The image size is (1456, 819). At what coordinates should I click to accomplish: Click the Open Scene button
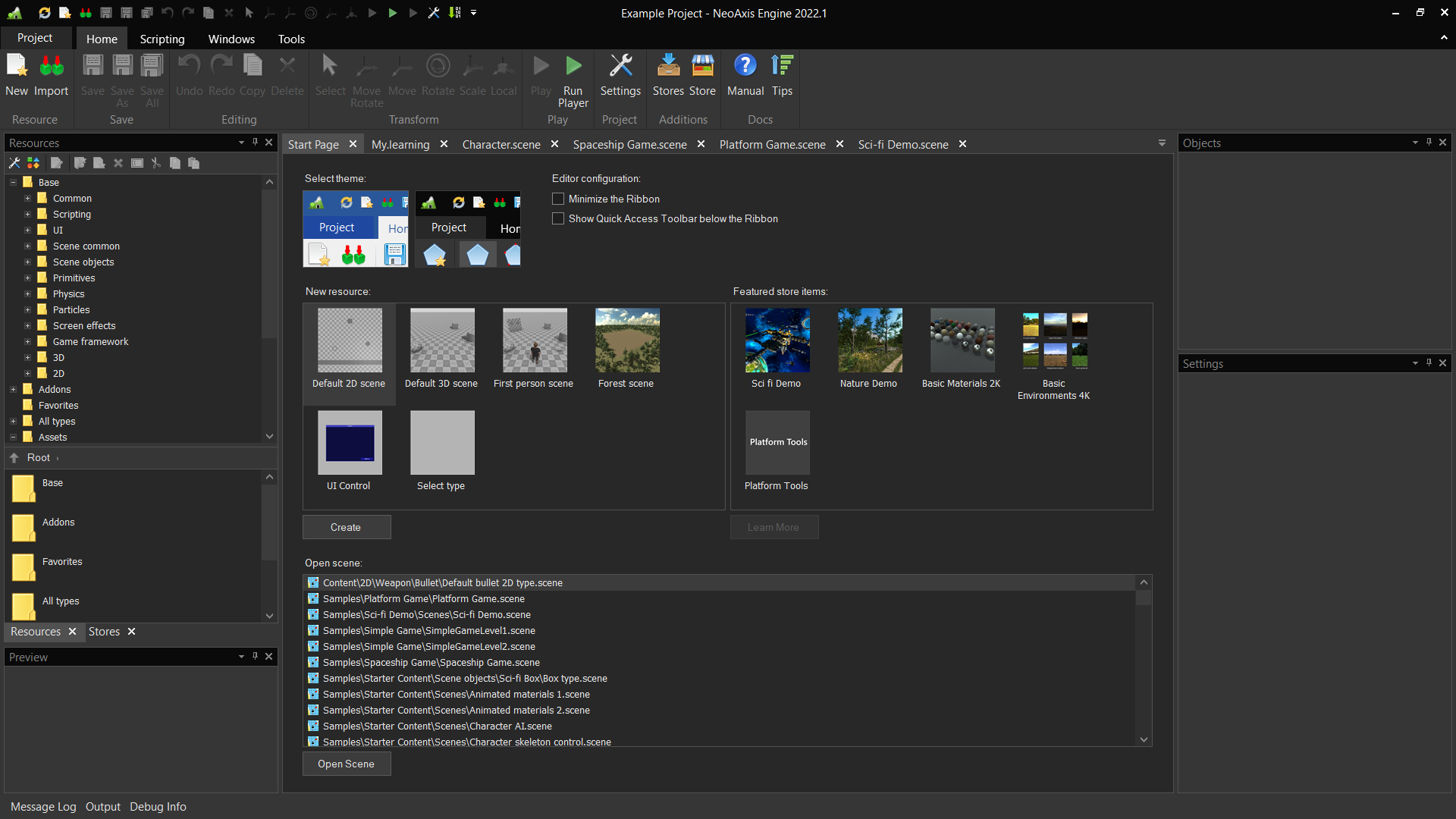(346, 764)
